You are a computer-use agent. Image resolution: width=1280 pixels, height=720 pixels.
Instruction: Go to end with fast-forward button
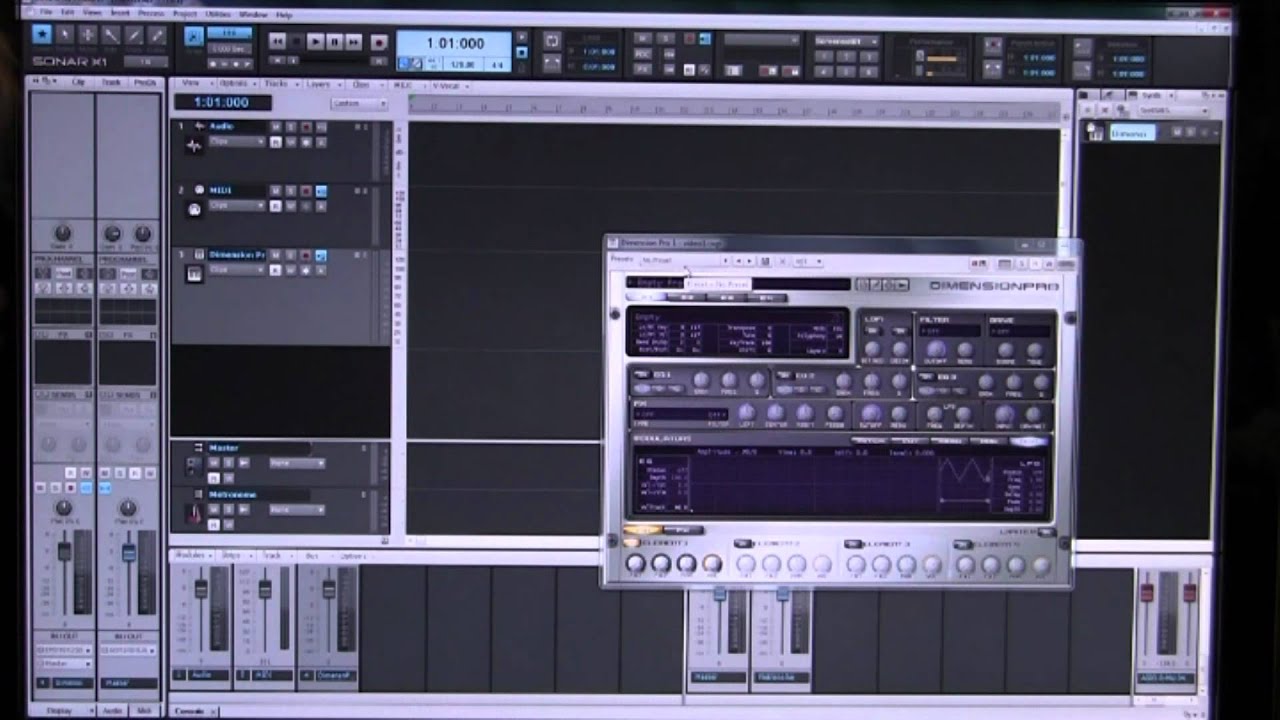tap(354, 42)
